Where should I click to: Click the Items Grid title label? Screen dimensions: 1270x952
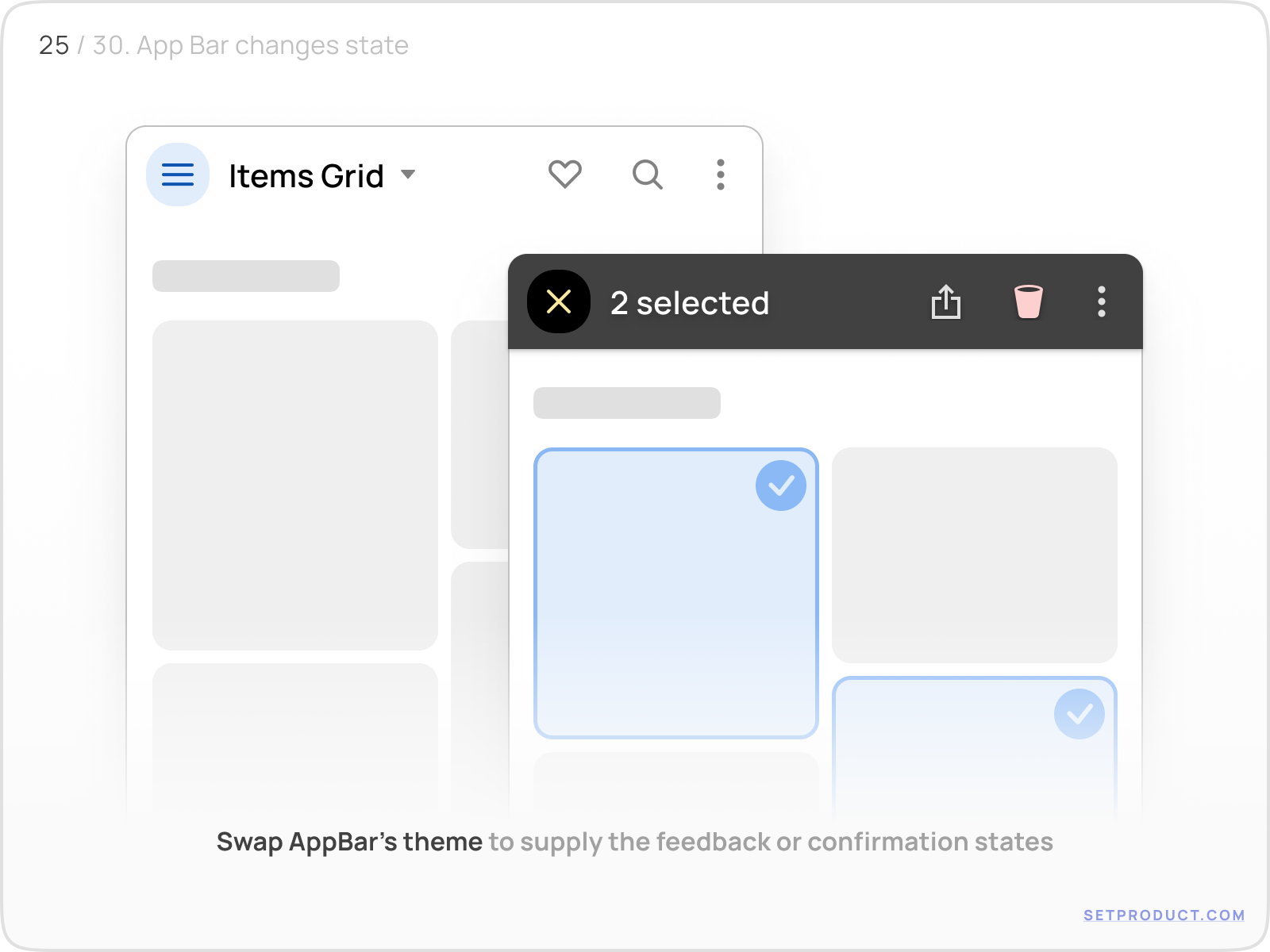point(306,175)
